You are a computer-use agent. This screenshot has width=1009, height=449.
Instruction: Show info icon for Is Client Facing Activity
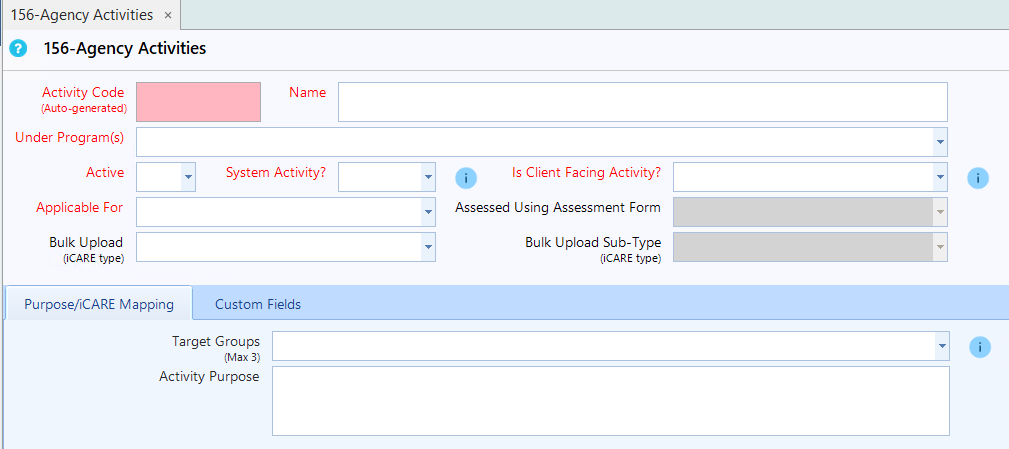pyautogui.click(x=977, y=178)
